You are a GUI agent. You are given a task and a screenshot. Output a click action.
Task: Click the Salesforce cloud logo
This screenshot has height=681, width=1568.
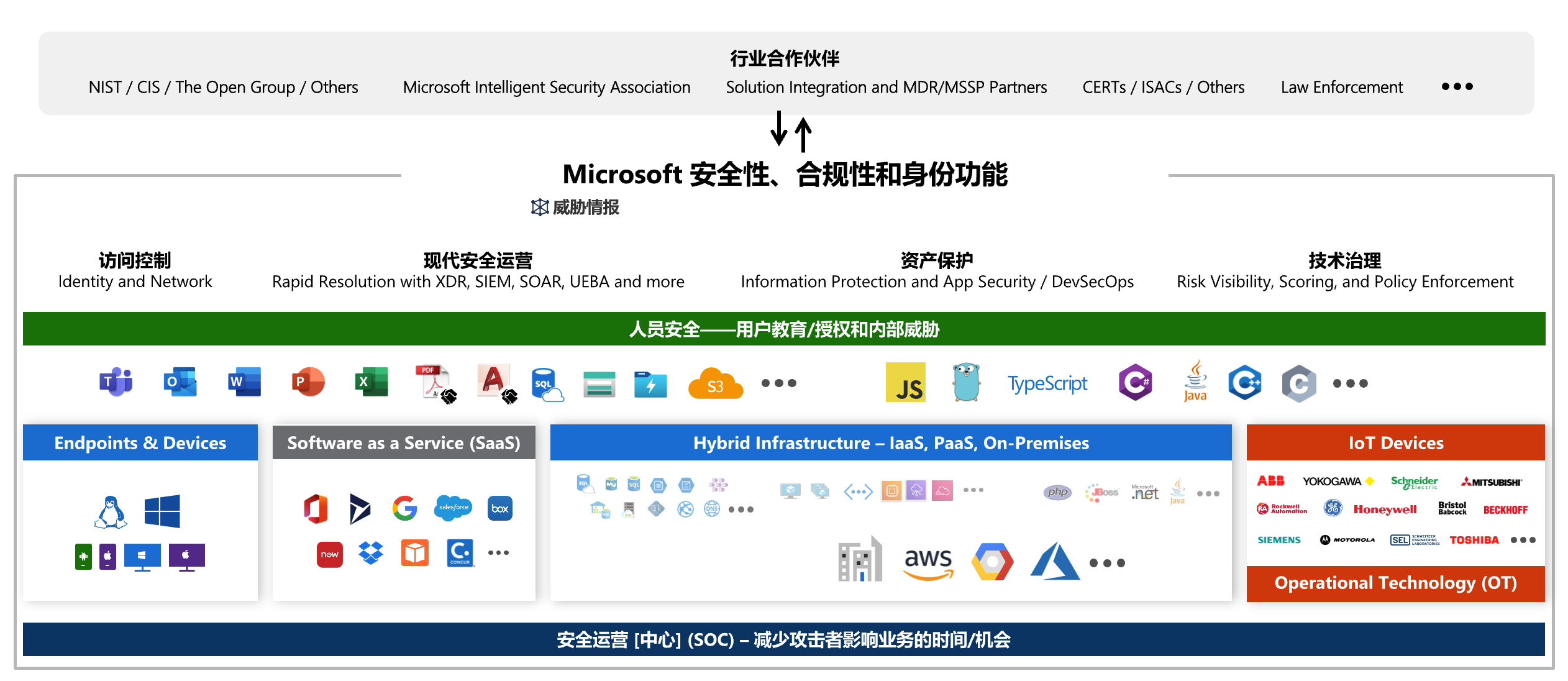[x=454, y=508]
